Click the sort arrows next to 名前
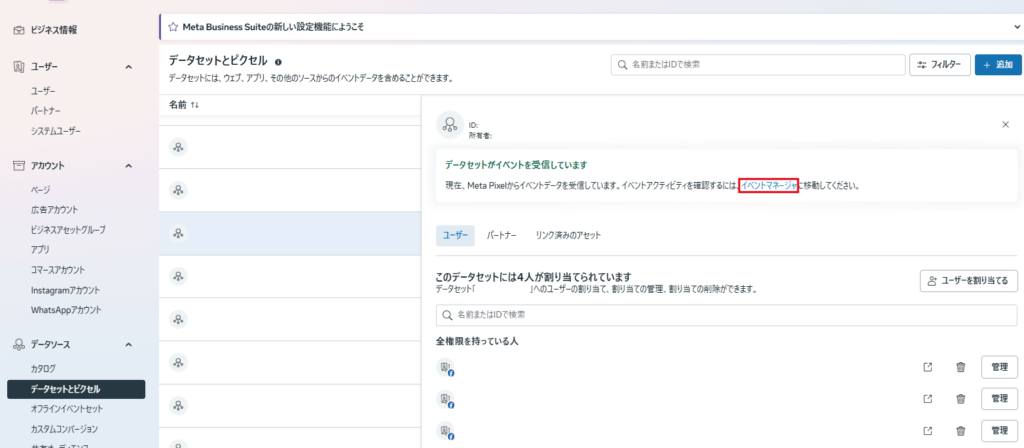1024x448 pixels. [195, 104]
